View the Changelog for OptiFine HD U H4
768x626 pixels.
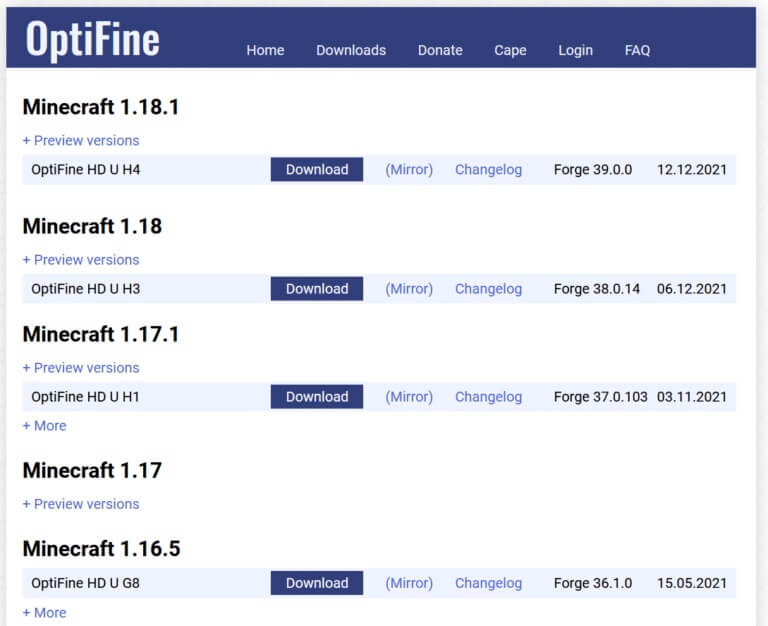click(488, 170)
